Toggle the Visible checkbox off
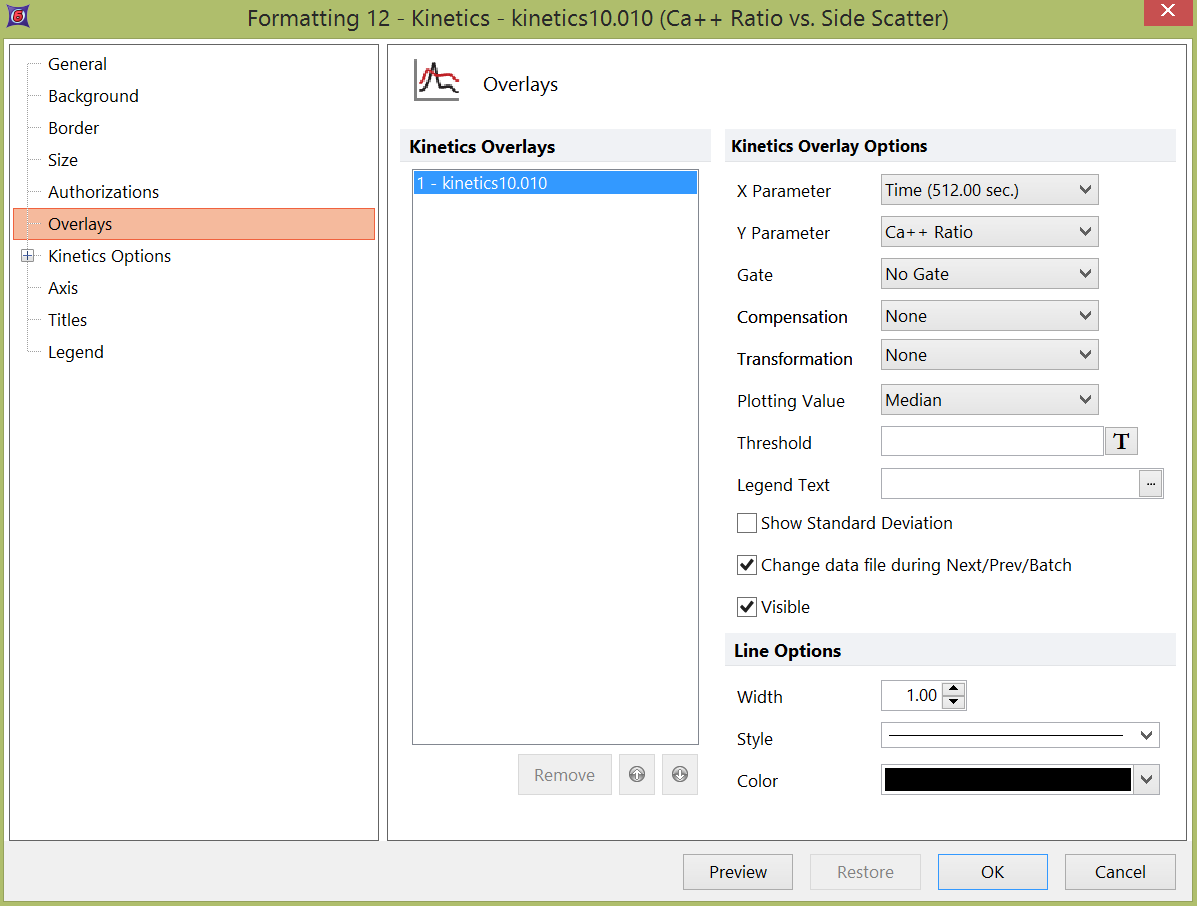The image size is (1197, 906). [747, 607]
